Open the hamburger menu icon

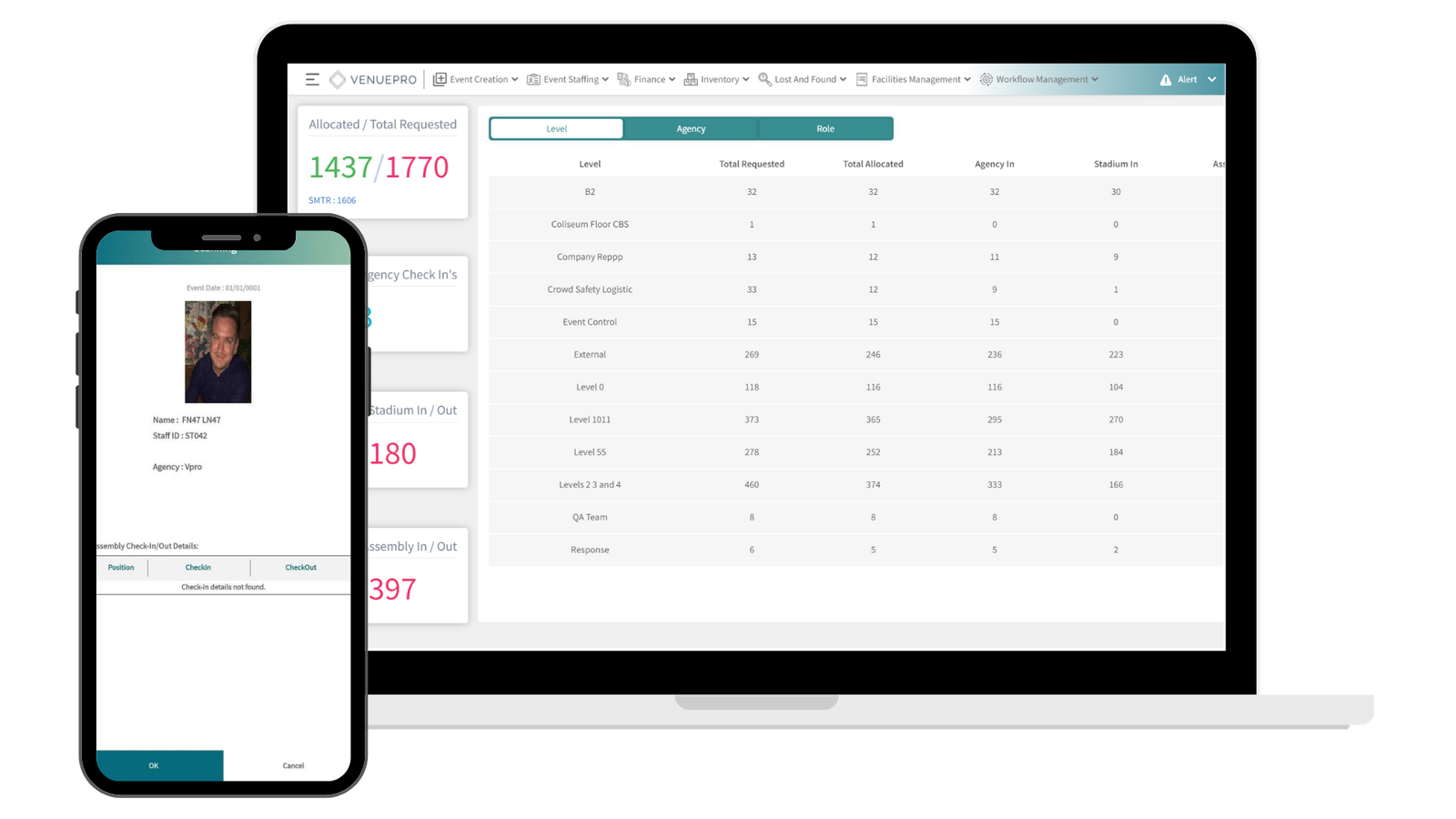point(312,80)
